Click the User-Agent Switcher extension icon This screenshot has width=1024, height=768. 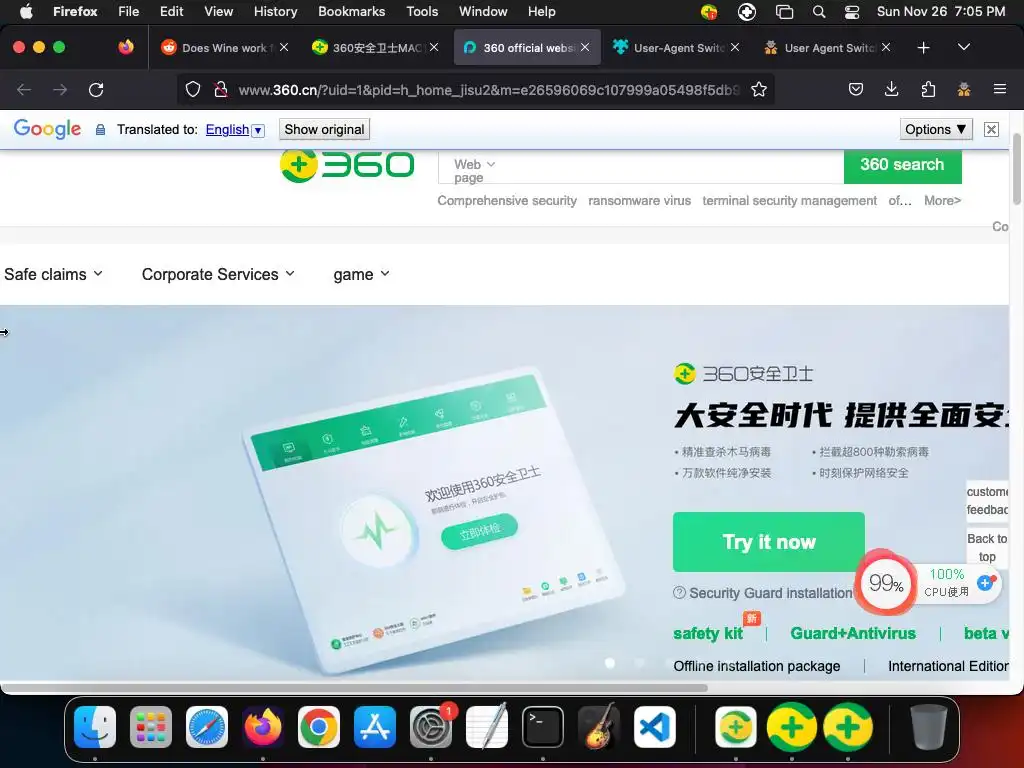964,89
